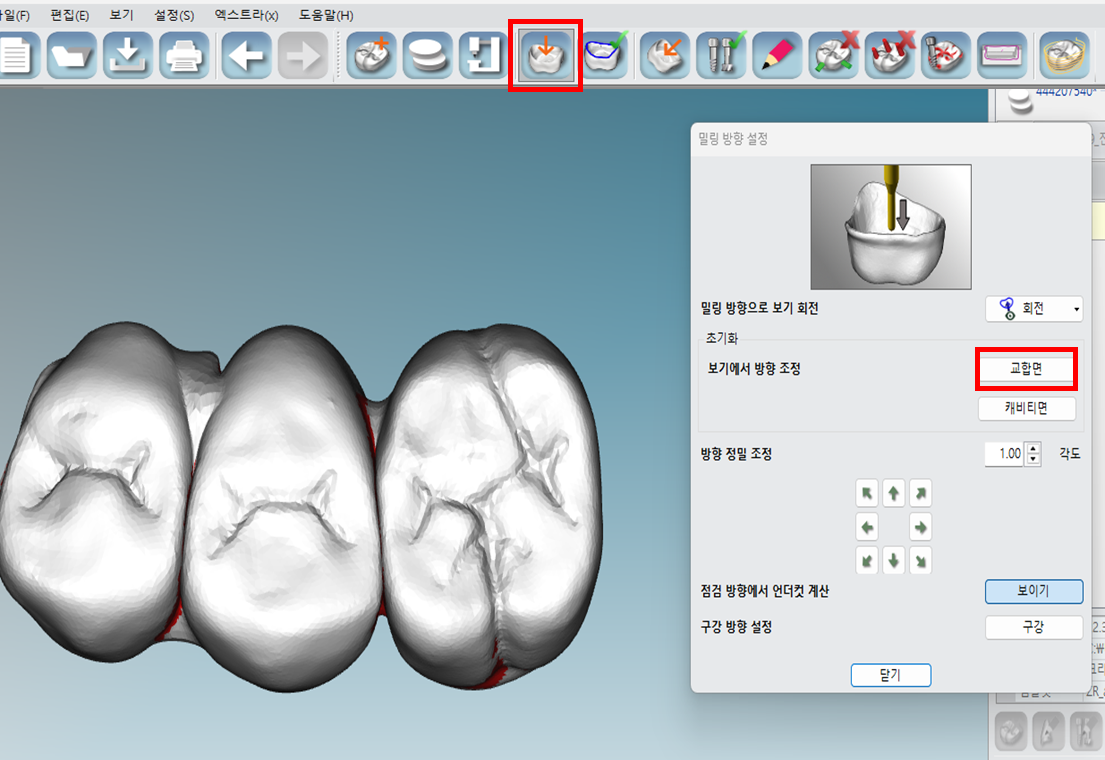Open the 회전 rotation dropdown
Screen dimensions: 1105x760
tap(1033, 309)
